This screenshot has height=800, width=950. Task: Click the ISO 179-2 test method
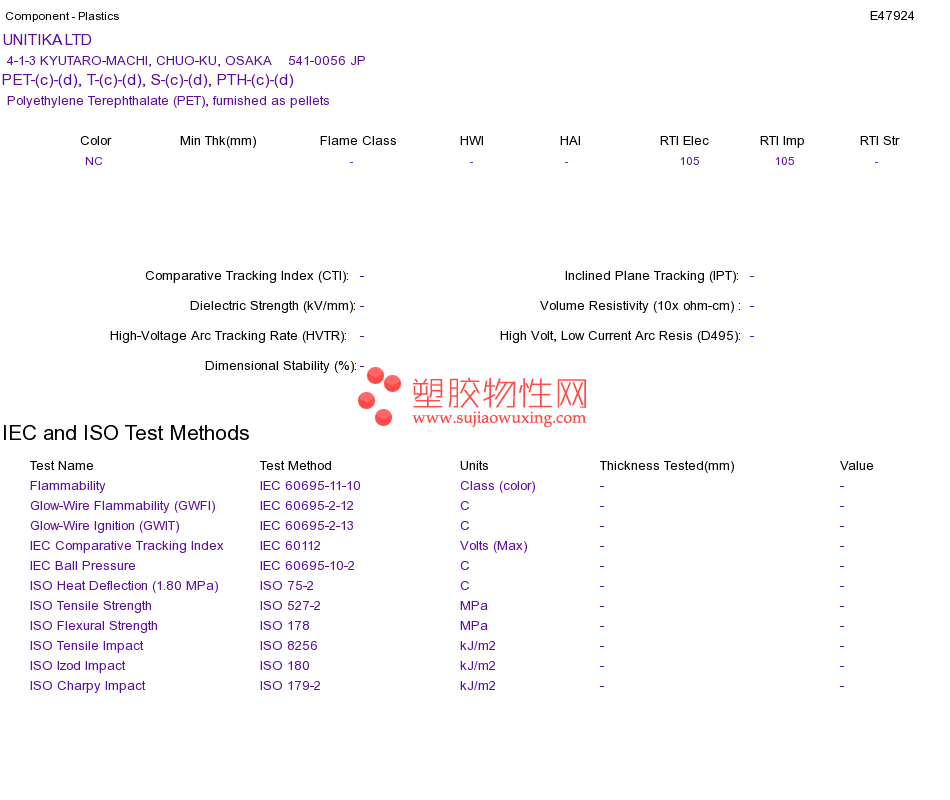tap(290, 686)
